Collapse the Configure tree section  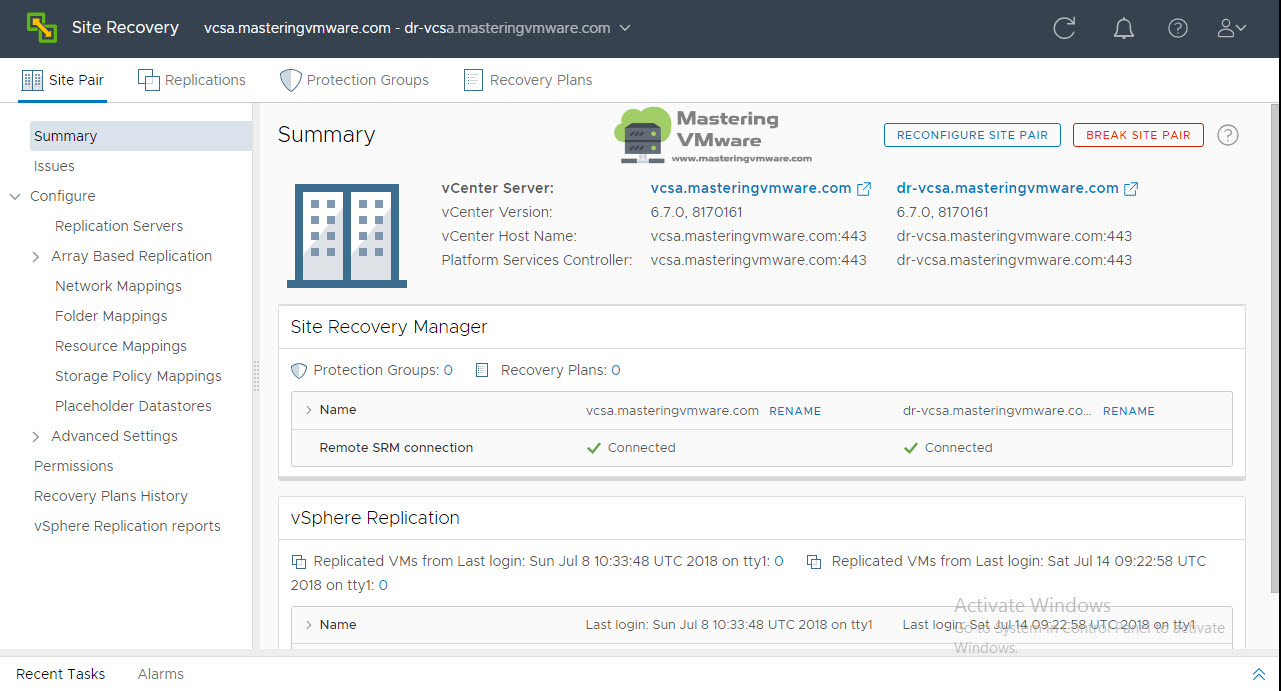[15, 196]
